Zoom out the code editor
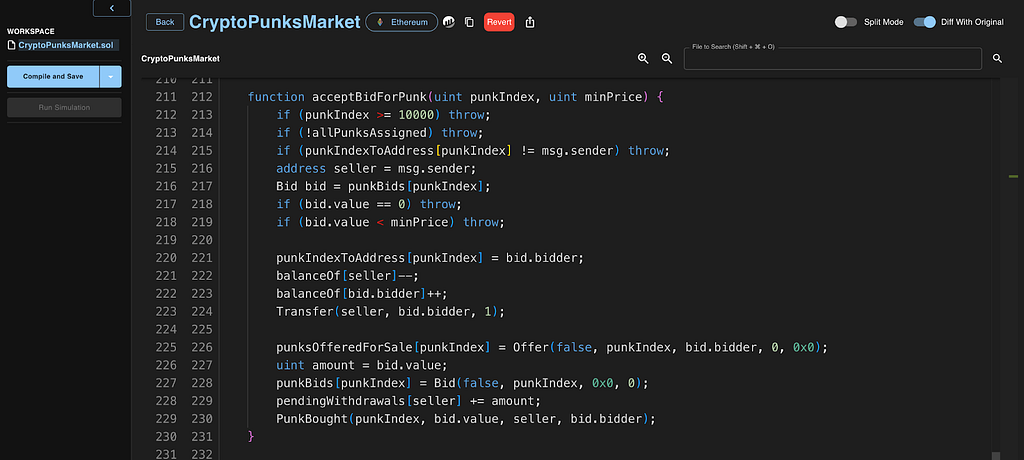Image resolution: width=1024 pixels, height=460 pixels. (667, 58)
